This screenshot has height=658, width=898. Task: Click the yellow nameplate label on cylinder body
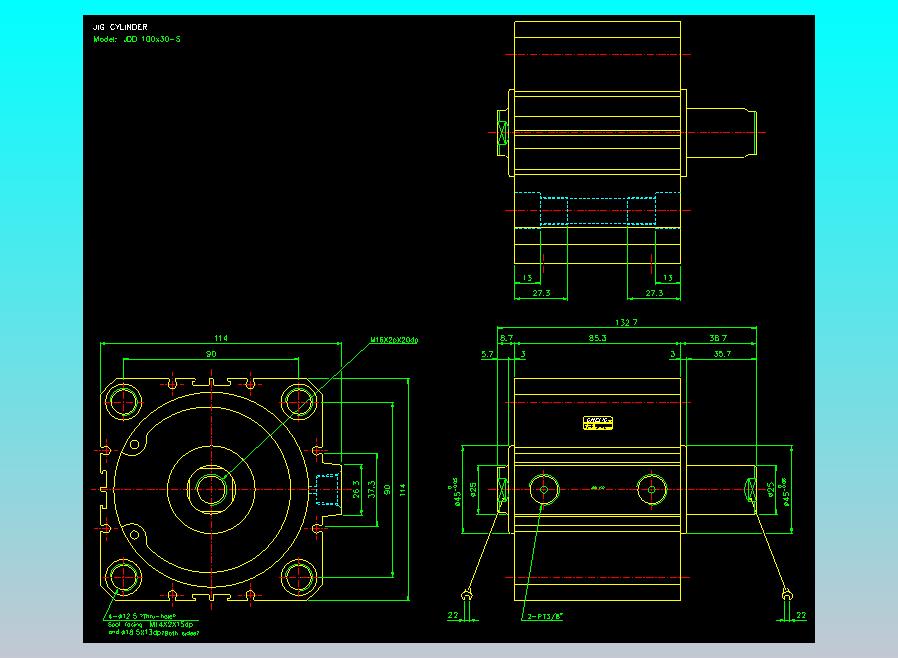tap(598, 423)
